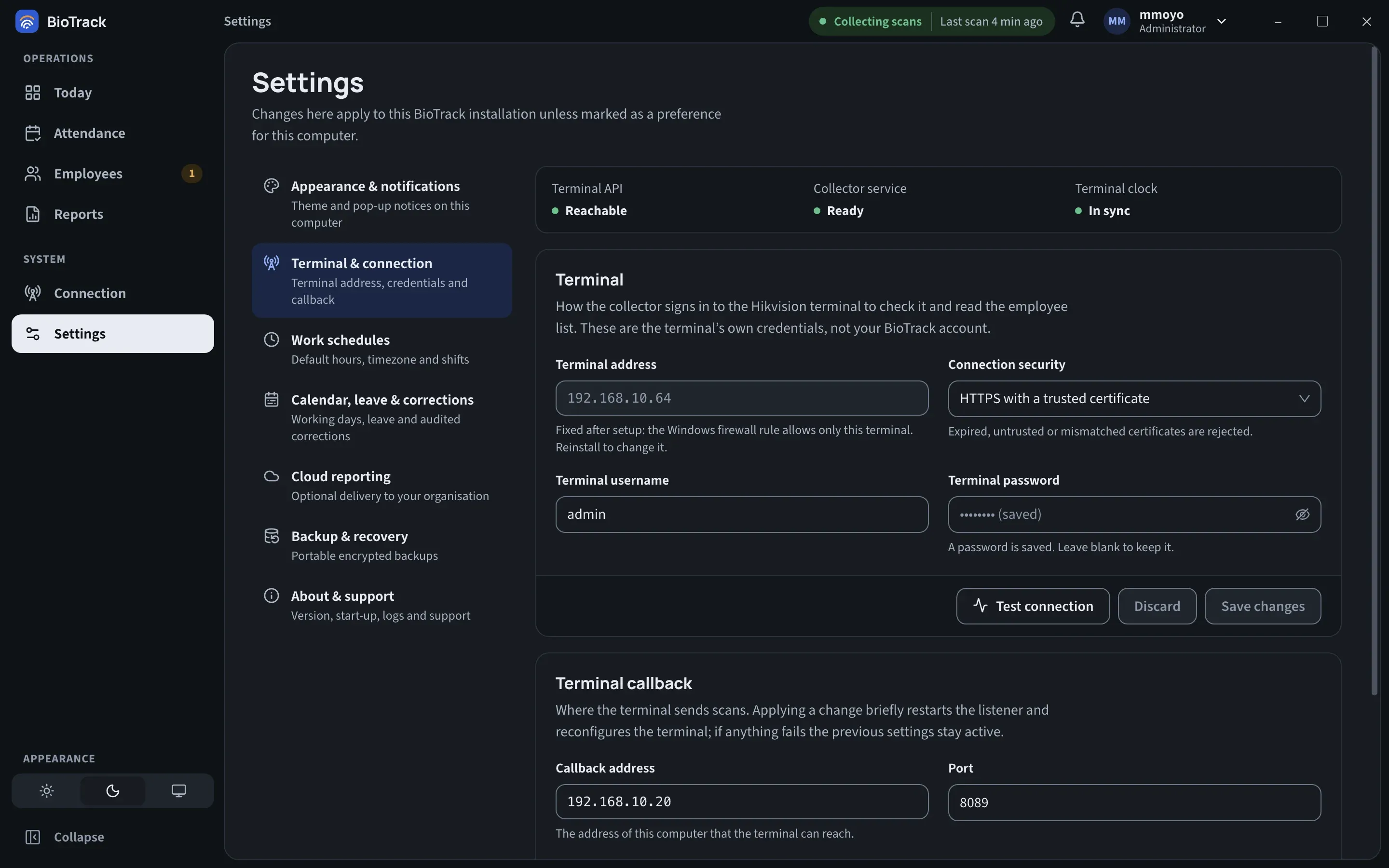Viewport: 1389px width, 868px height.
Task: Click Save changes button
Action: (1262, 606)
